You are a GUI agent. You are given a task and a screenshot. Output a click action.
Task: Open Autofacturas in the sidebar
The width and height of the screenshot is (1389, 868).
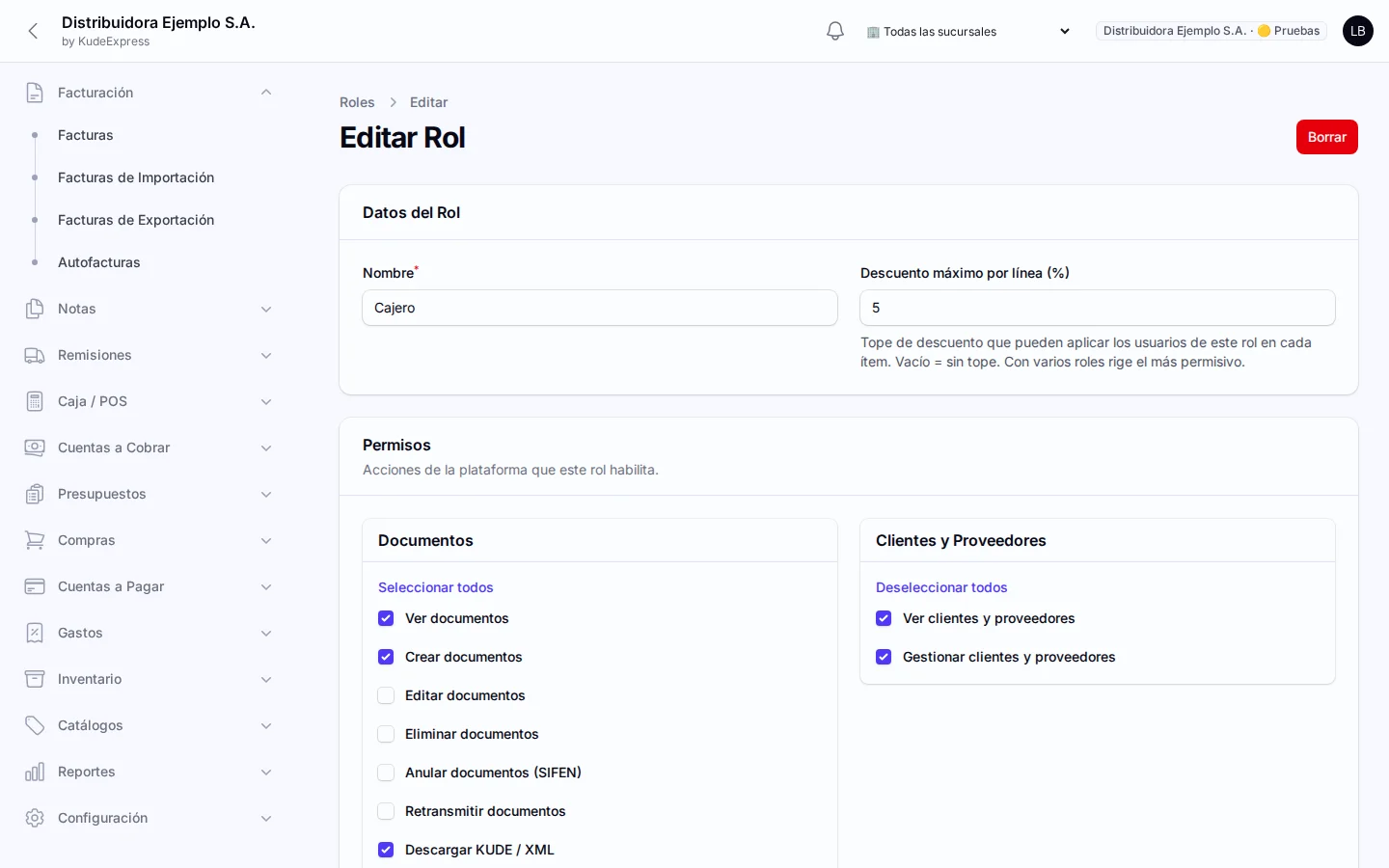point(99,262)
